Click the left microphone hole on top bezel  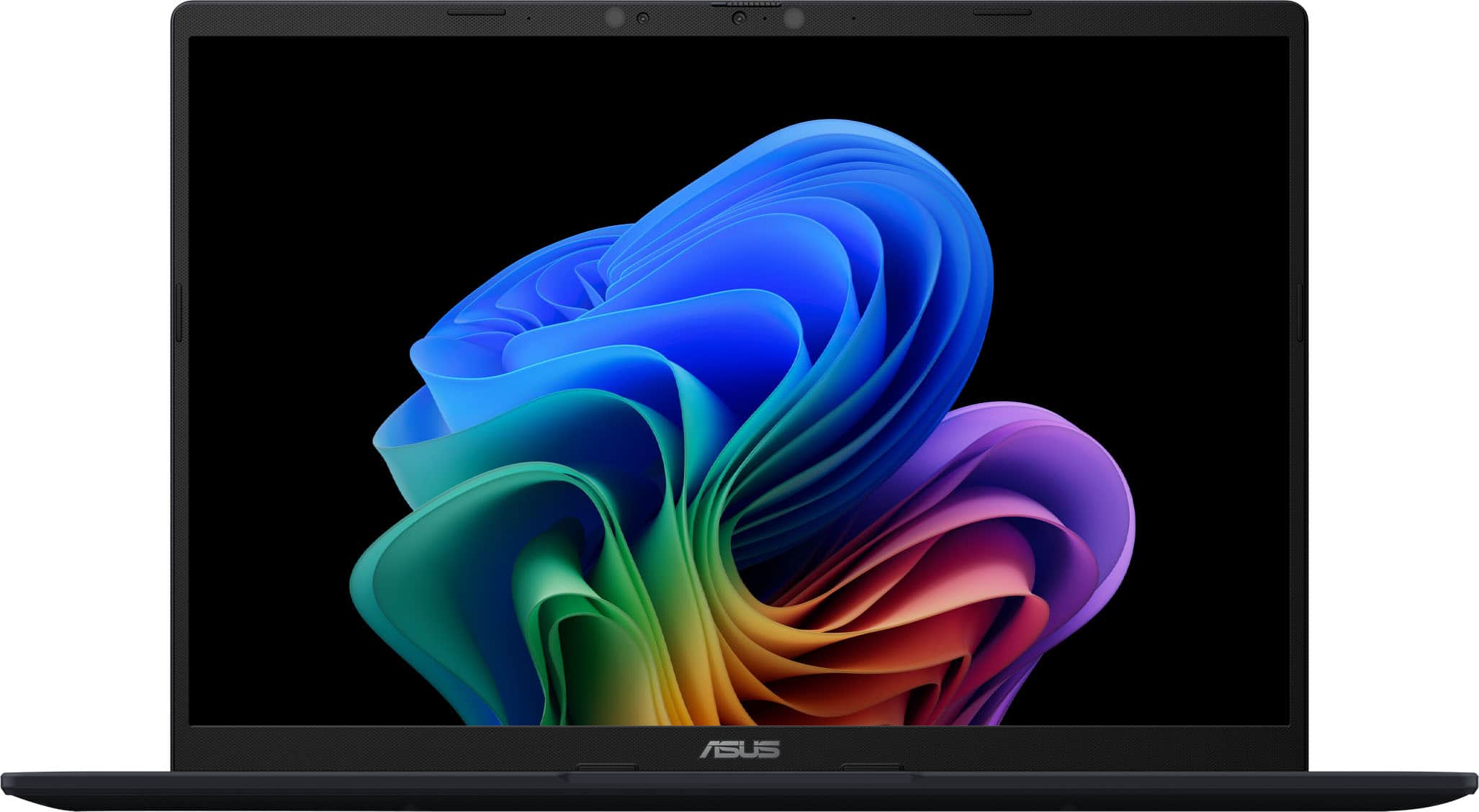click(x=529, y=17)
